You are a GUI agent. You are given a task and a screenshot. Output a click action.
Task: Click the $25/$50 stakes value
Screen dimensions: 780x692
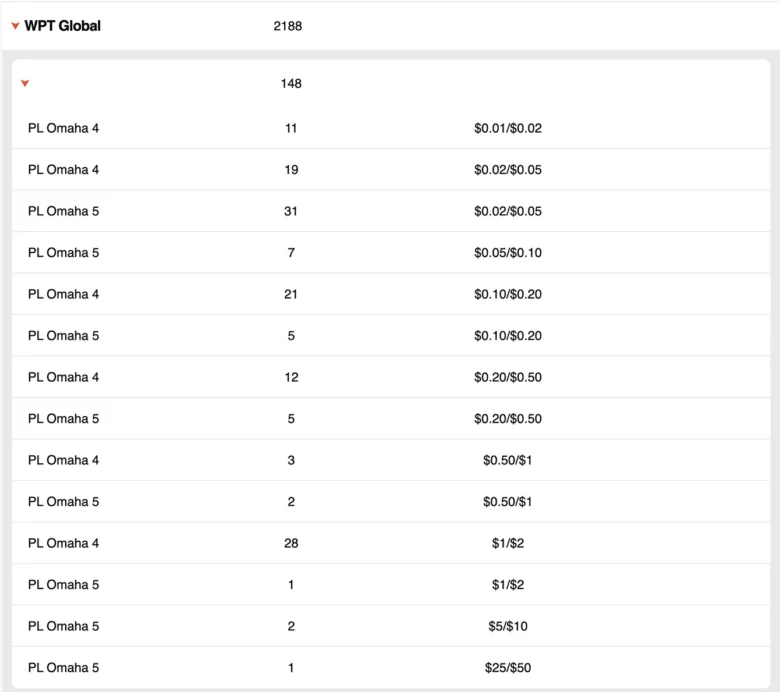507,668
